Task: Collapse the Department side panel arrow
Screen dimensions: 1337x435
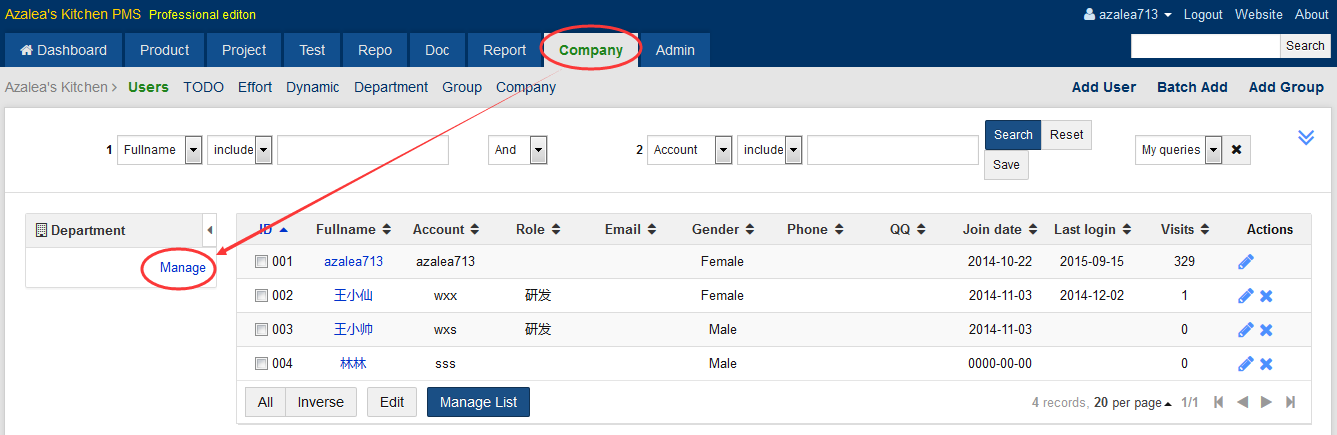Action: click(209, 230)
